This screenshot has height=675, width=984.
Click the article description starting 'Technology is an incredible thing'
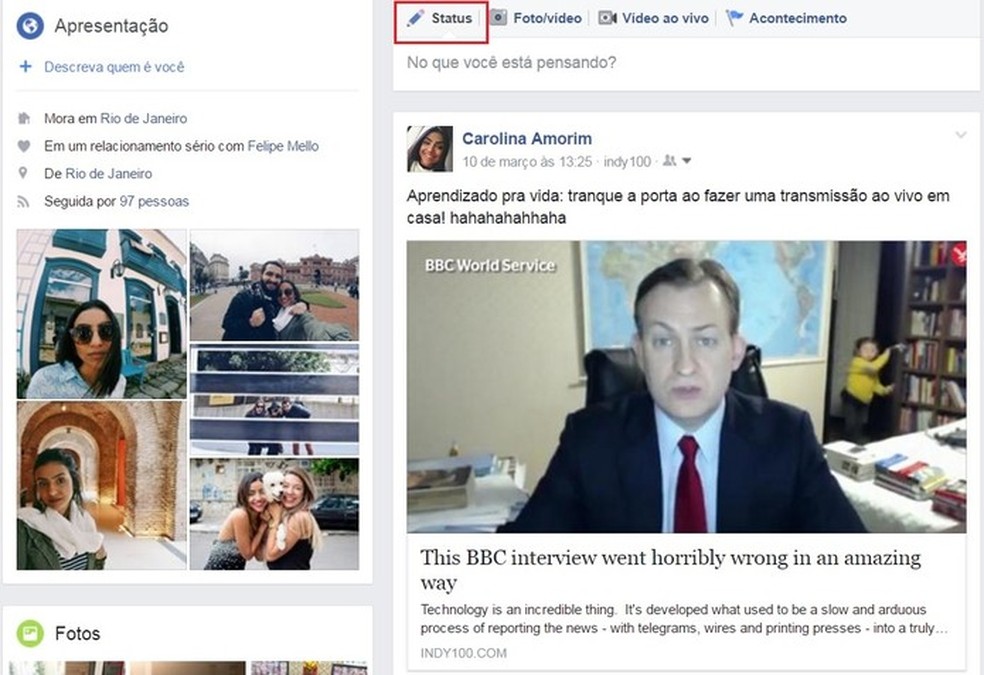(x=683, y=619)
